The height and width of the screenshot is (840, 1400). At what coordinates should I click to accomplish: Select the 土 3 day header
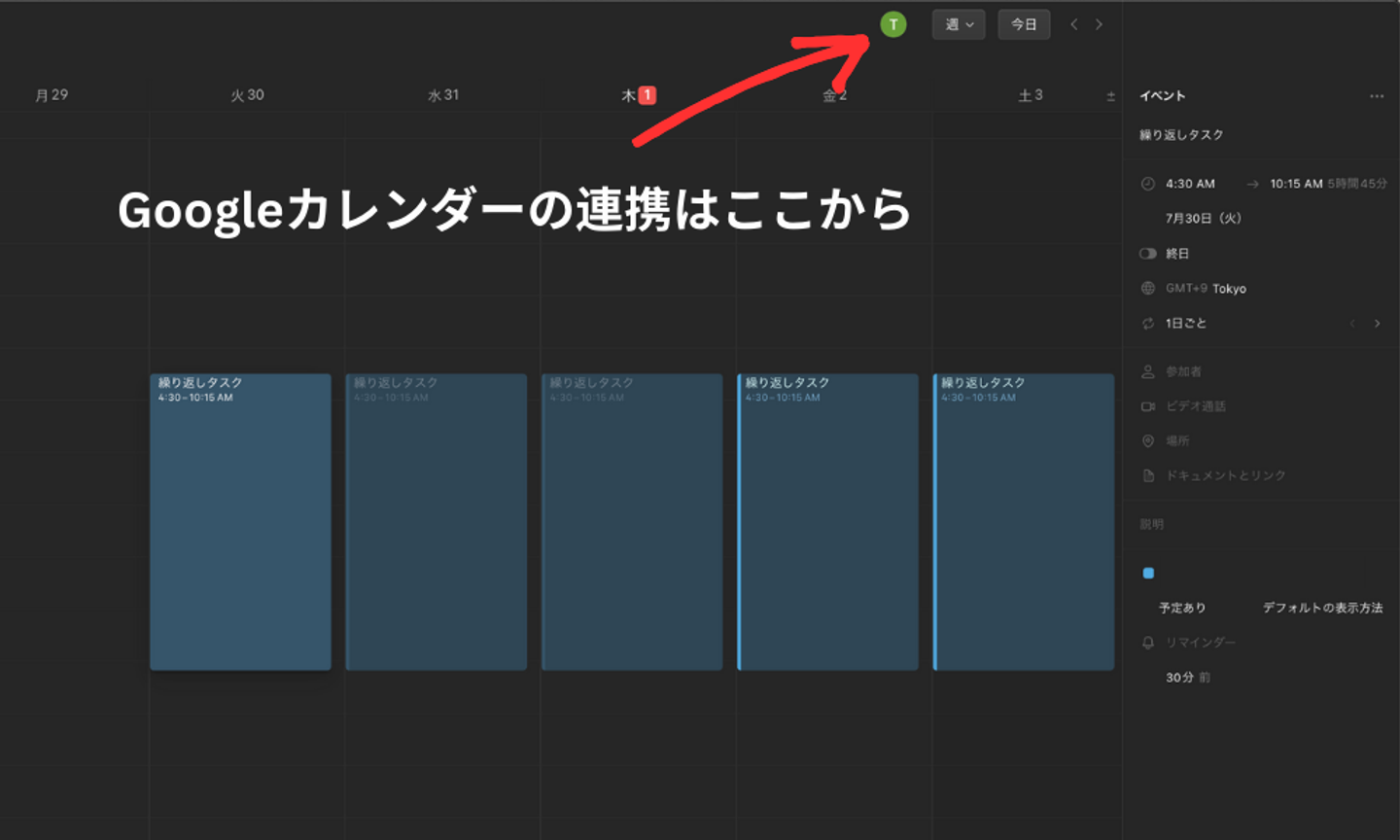1031,95
